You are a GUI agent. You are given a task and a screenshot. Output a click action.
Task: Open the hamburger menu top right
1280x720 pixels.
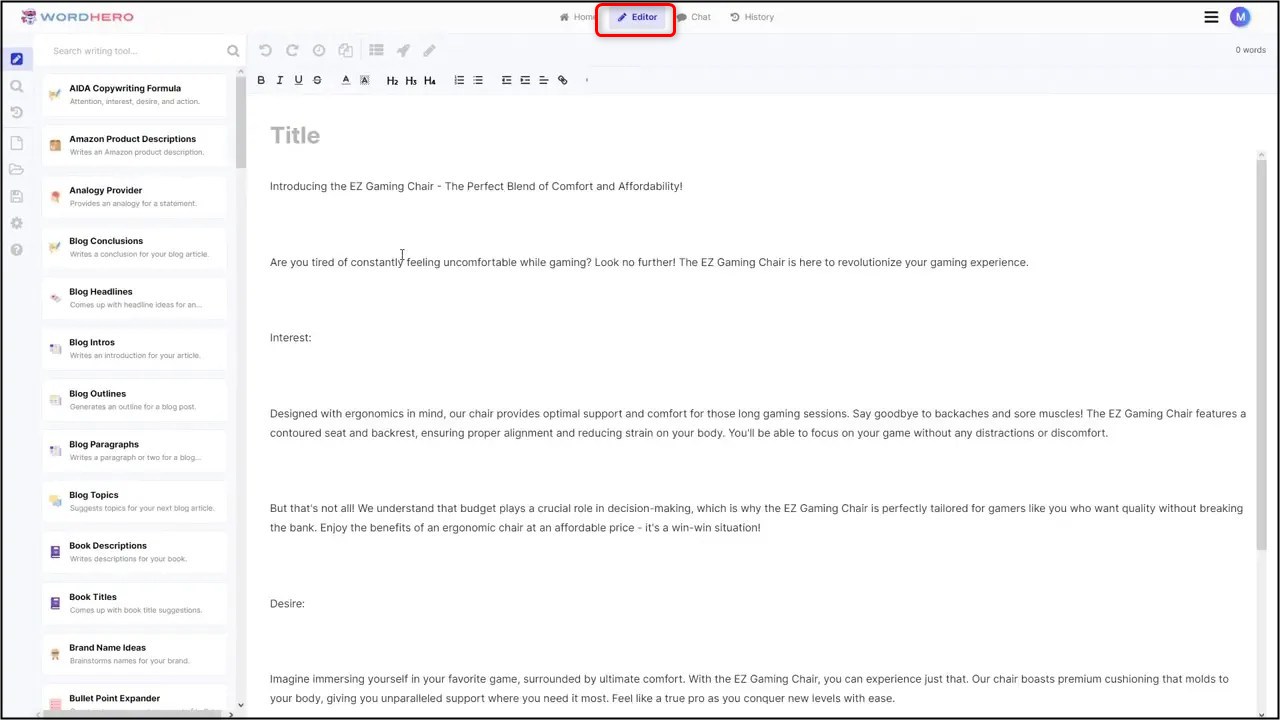pyautogui.click(x=1211, y=17)
